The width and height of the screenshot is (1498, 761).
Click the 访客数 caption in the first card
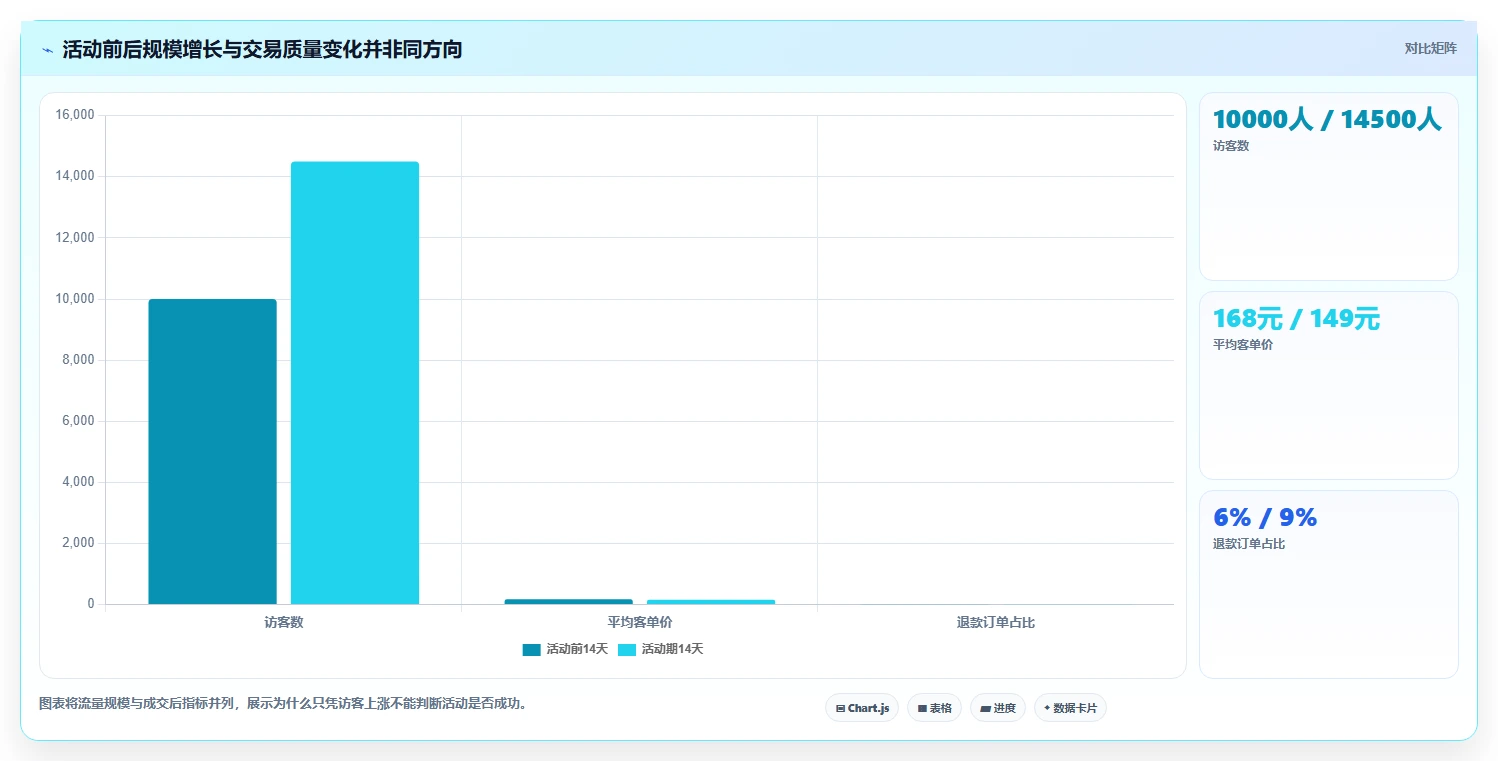click(1231, 146)
